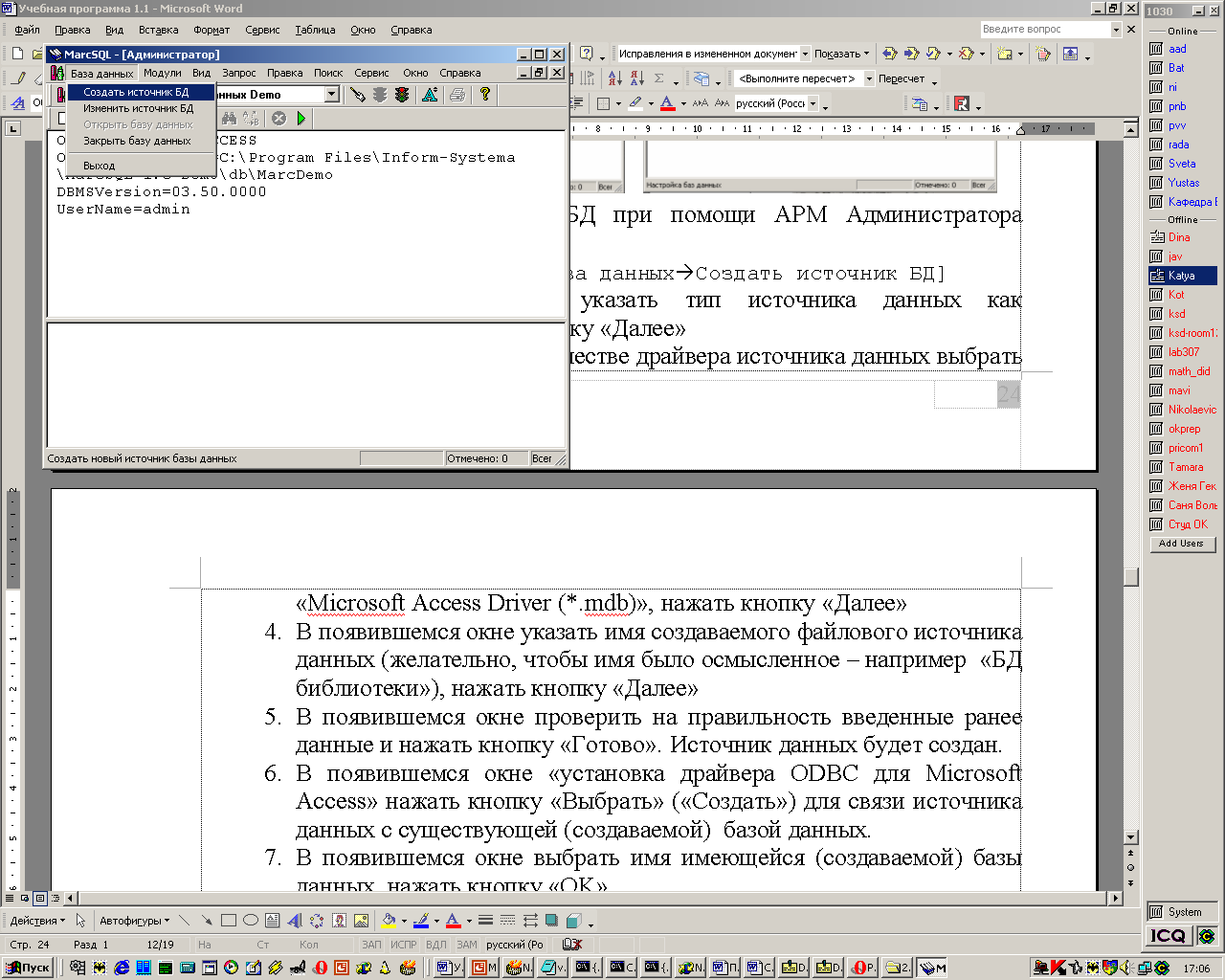Click the stop (X circle) icon in MarcSQL
Image resolution: width=1225 pixels, height=980 pixels.
[x=278, y=119]
